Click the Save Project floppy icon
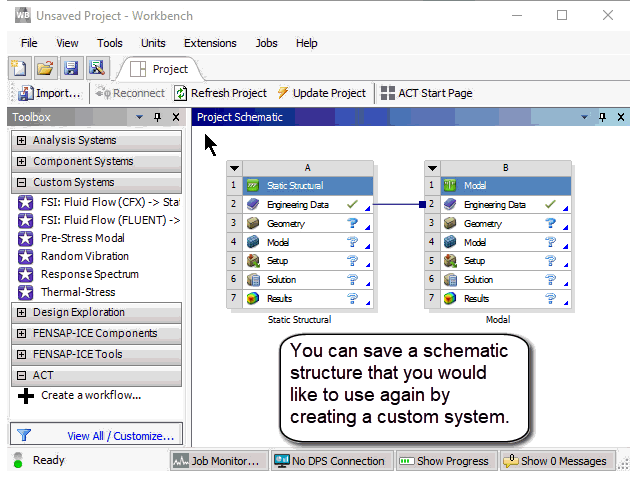Image resolution: width=640 pixels, height=480 pixels. [x=71, y=68]
